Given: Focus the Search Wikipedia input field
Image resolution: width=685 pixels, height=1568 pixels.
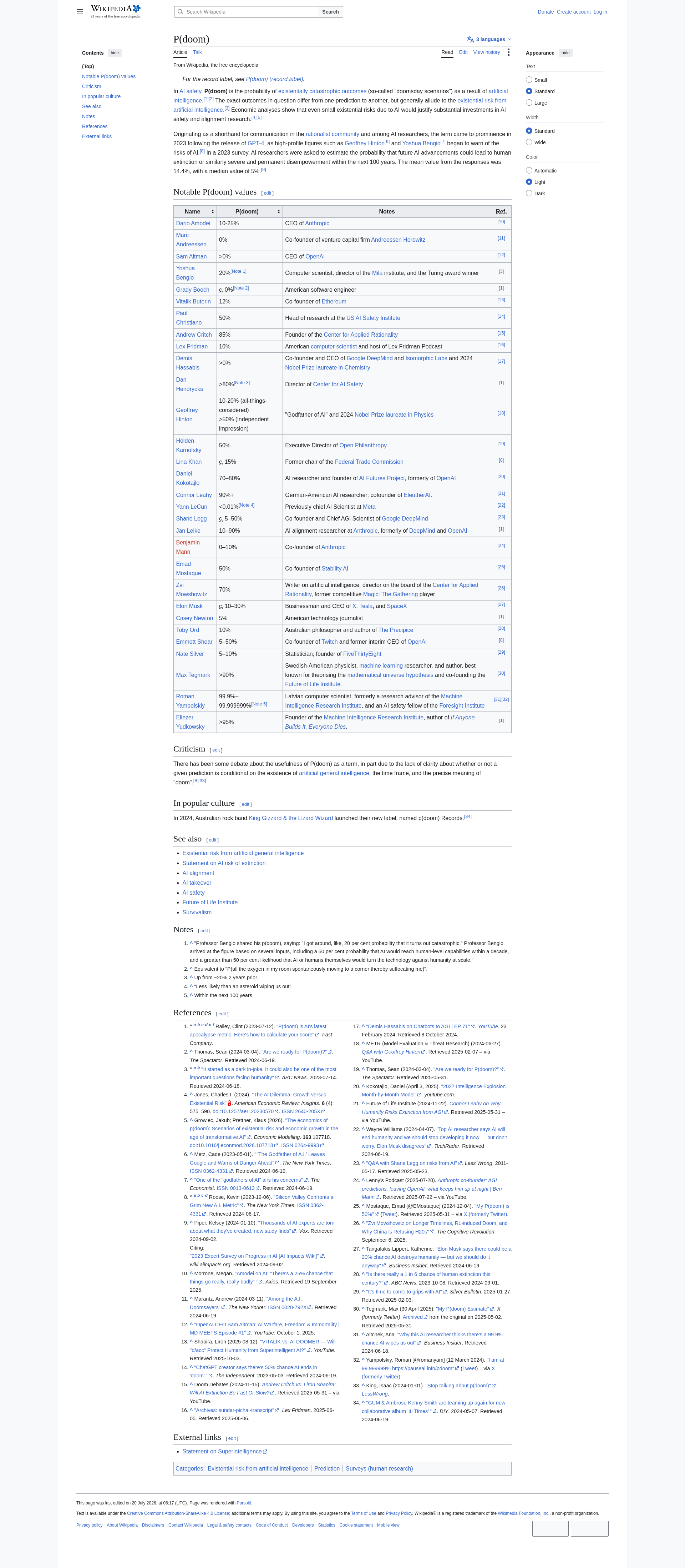Looking at the screenshot, I should pos(246,11).
